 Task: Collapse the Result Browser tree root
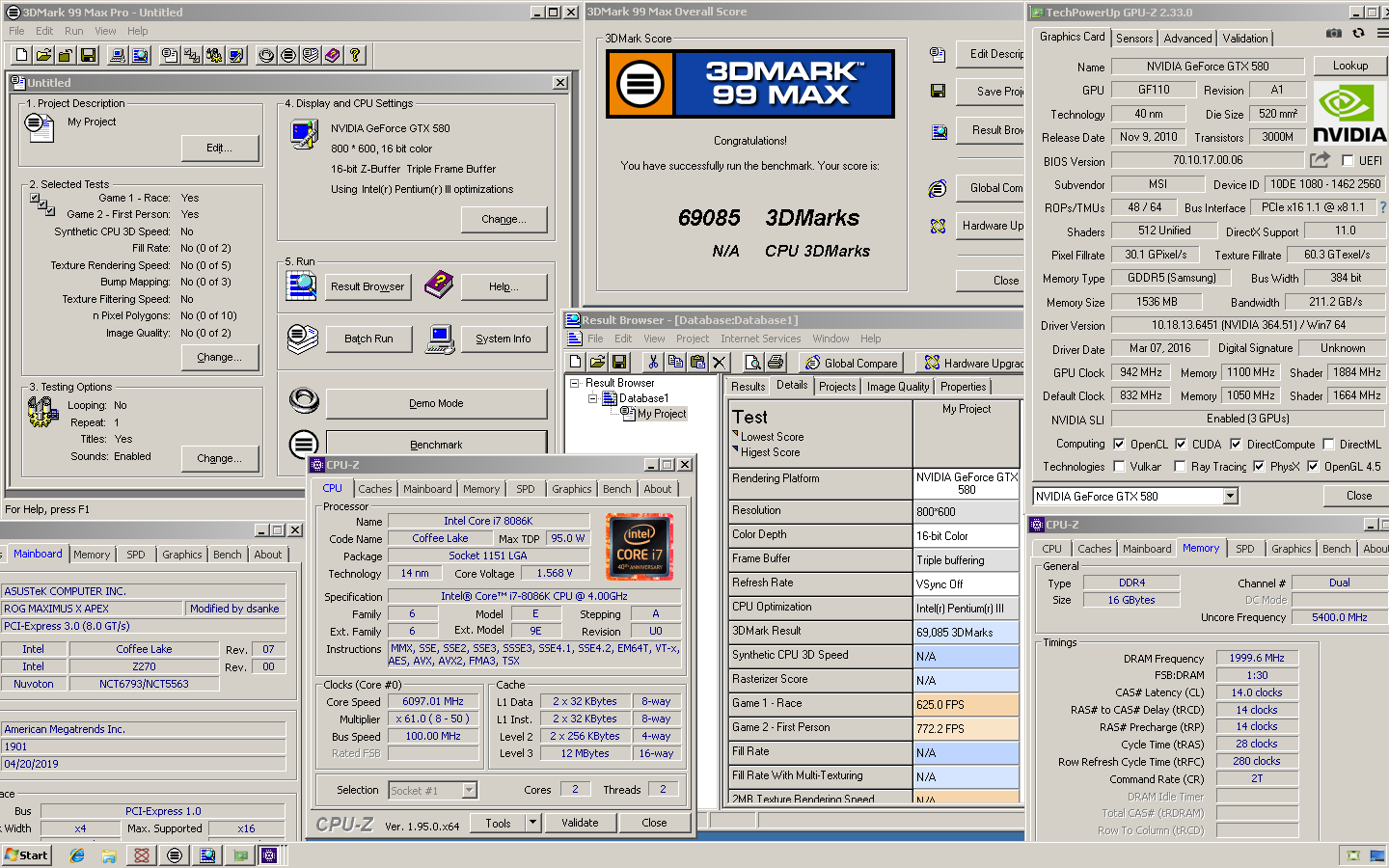click(575, 383)
